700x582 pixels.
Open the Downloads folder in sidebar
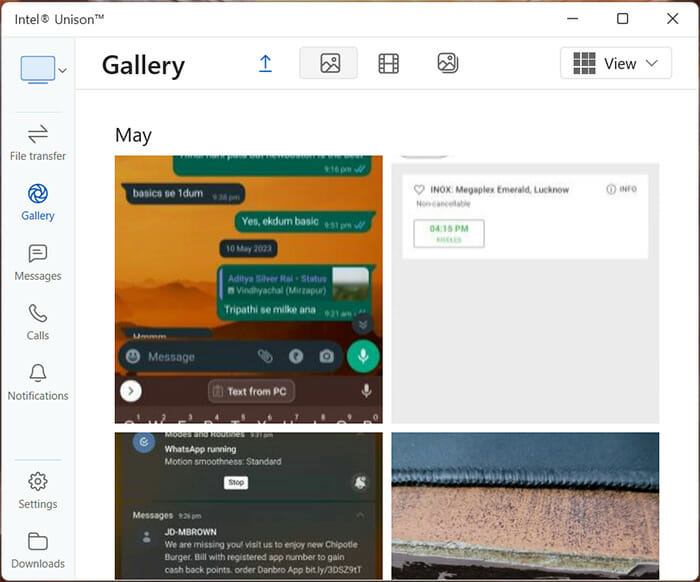click(38, 549)
